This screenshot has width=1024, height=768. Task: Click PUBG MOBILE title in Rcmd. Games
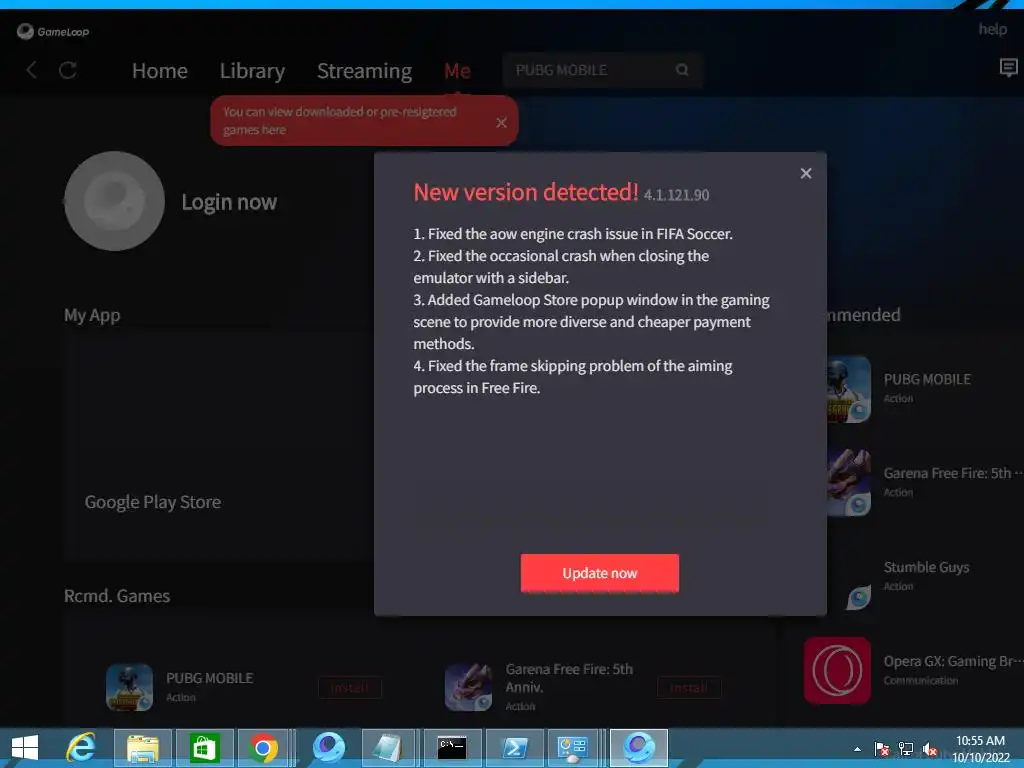click(x=209, y=679)
